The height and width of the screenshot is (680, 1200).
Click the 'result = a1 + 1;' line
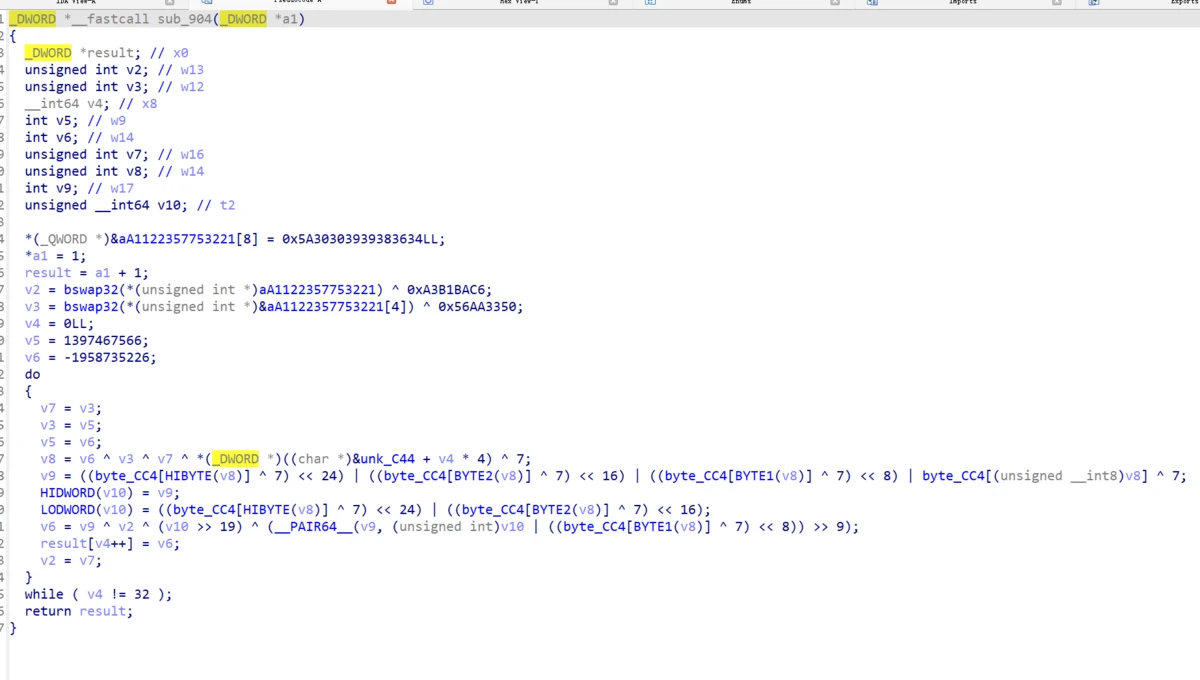click(x=87, y=273)
